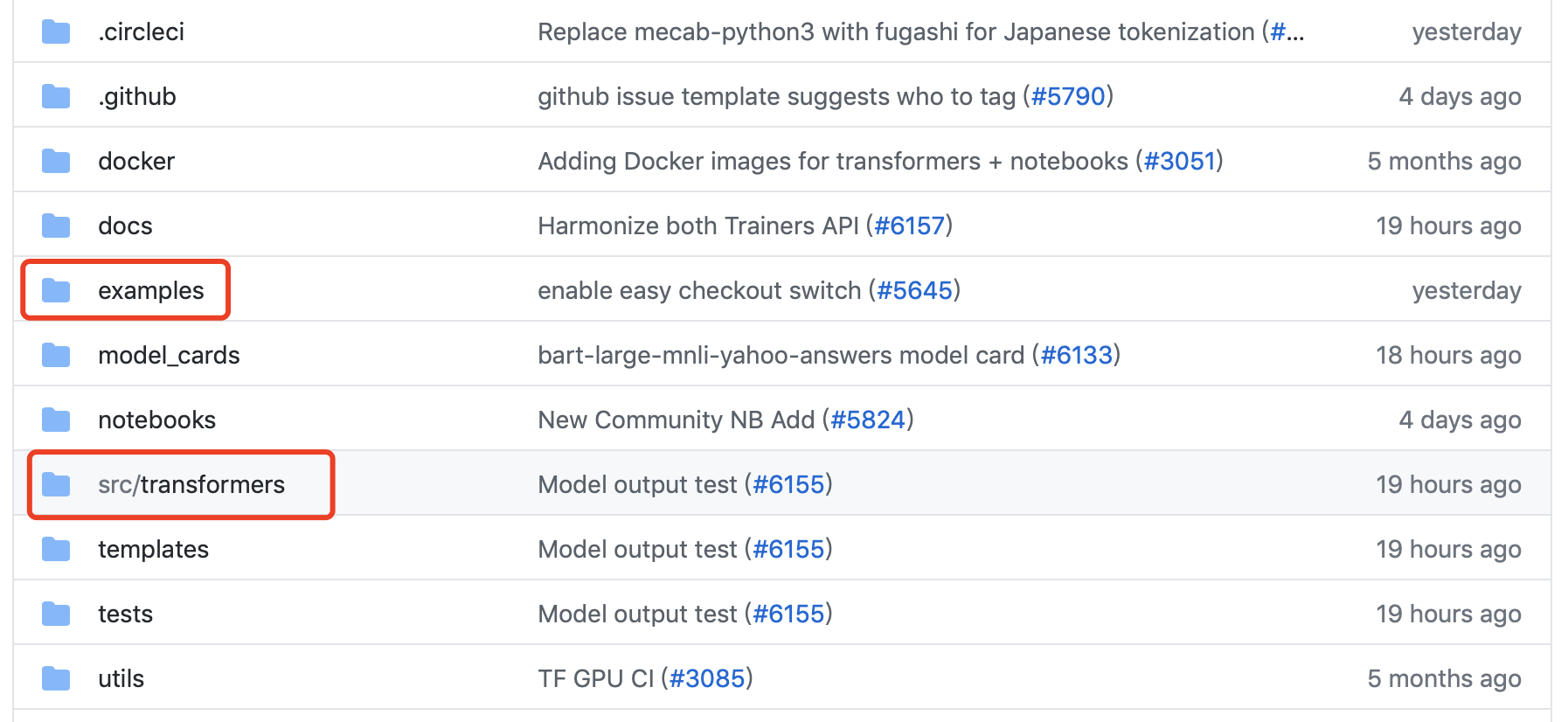Click 'yesterday' timestamp in .circleci row
This screenshot has height=722, width=1568.
point(1467,32)
